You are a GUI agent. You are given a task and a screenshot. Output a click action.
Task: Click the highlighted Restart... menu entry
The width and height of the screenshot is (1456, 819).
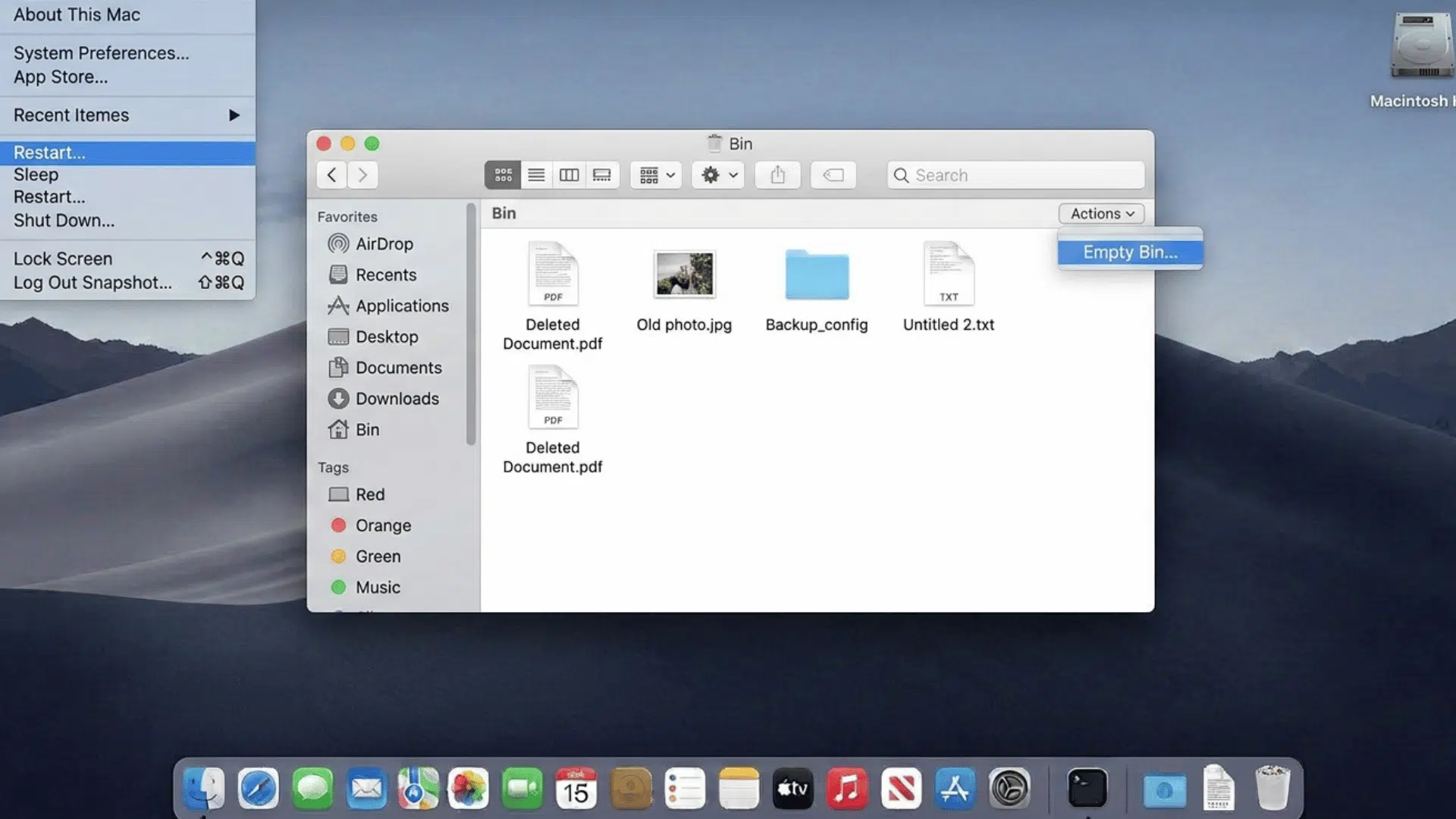pyautogui.click(x=127, y=152)
